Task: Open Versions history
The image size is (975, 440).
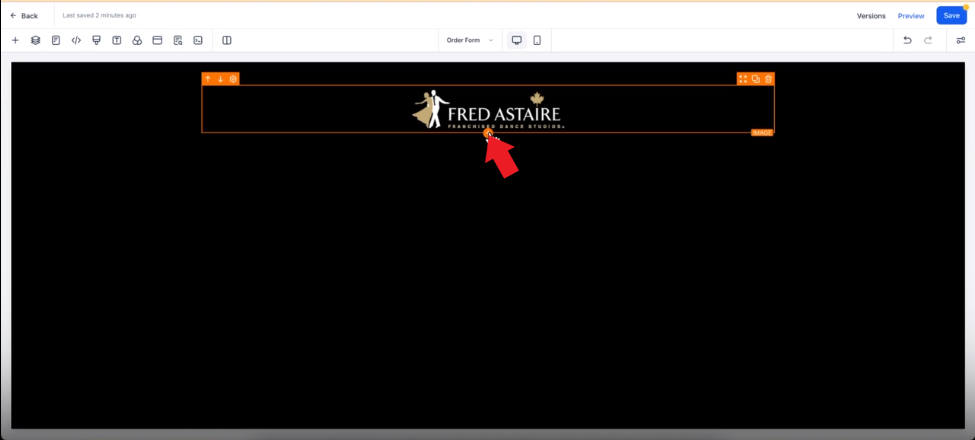Action: (871, 16)
